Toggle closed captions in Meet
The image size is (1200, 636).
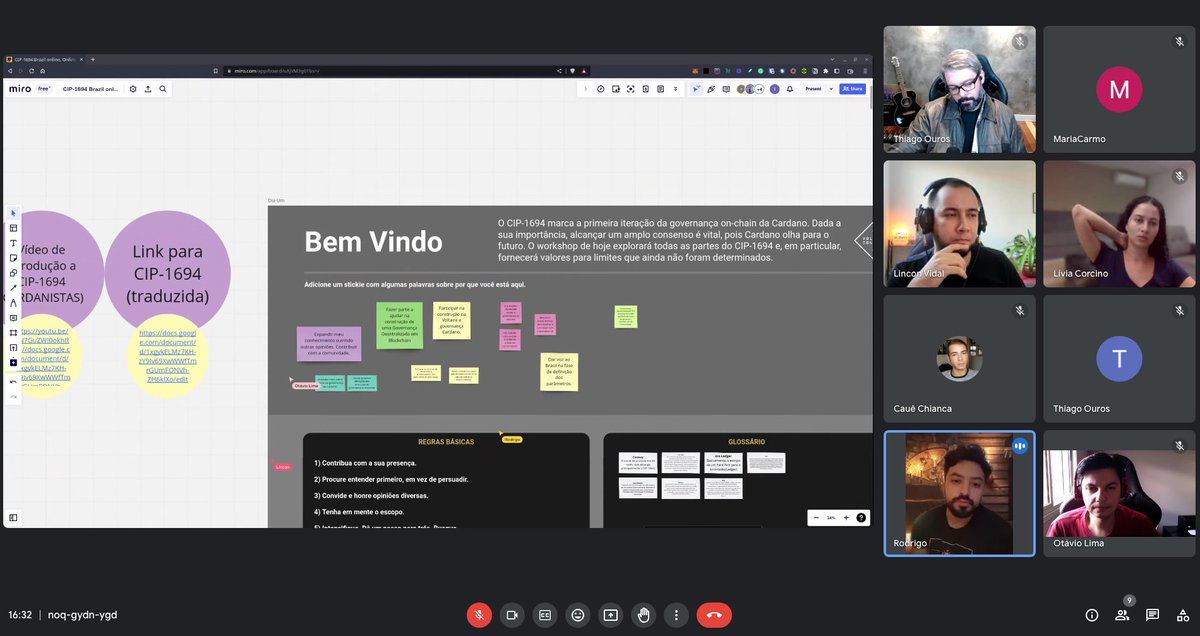coord(545,615)
